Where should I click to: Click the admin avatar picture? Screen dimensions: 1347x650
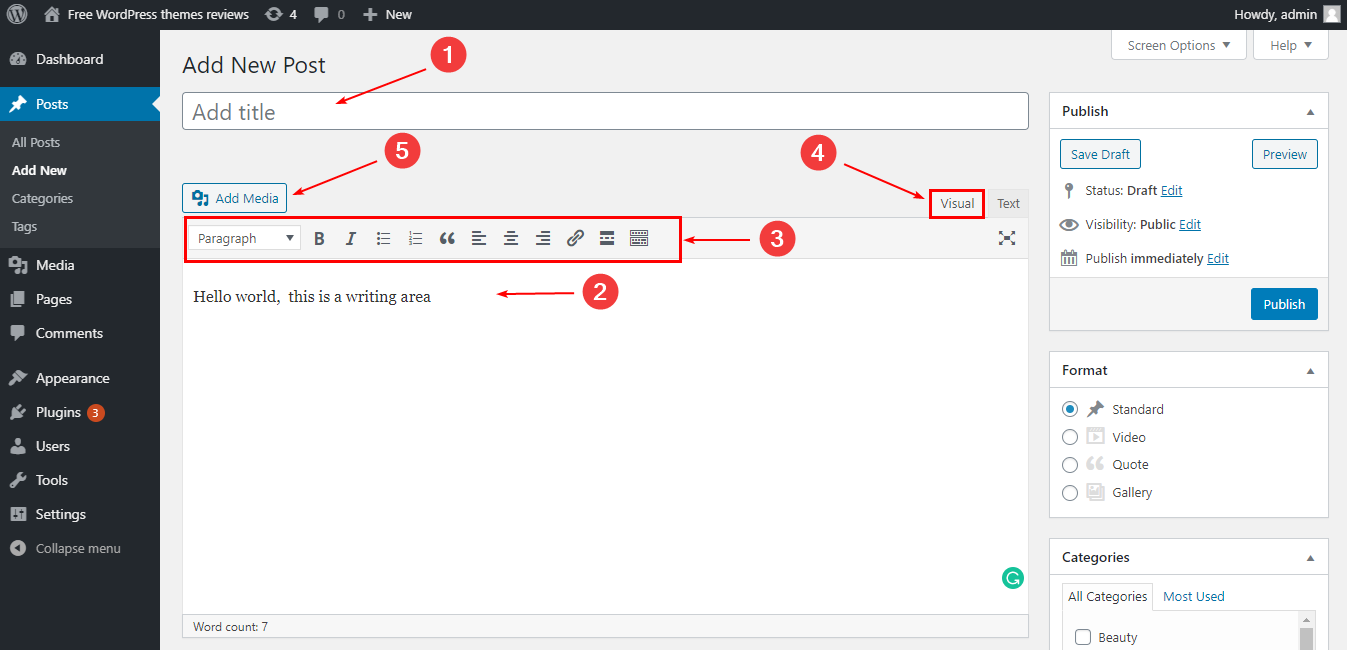[1331, 14]
